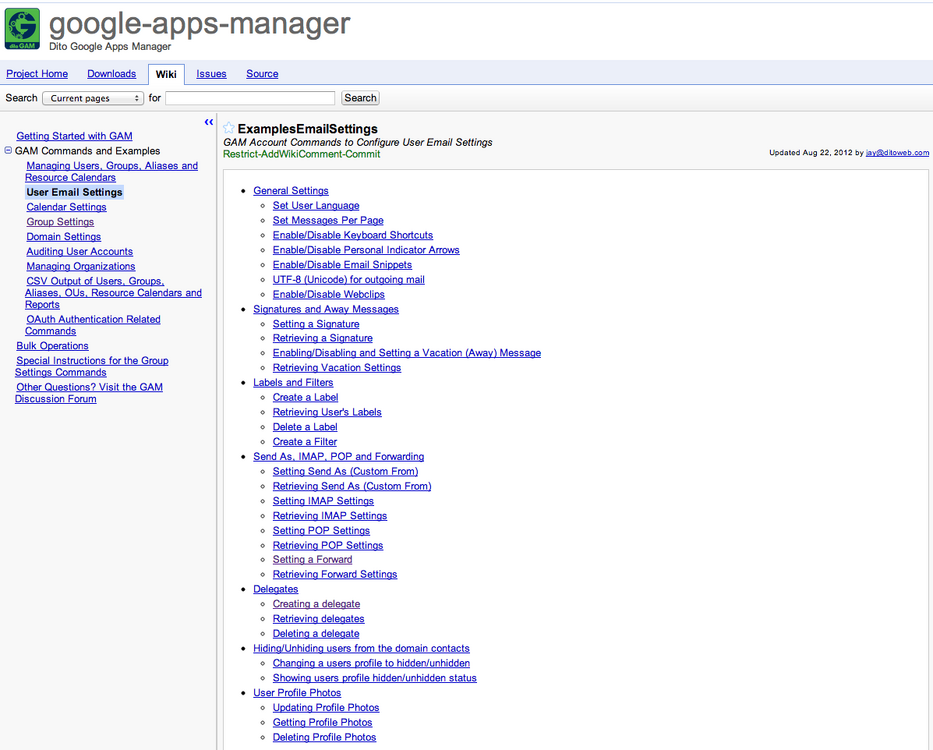Click the GAM project logo
Image resolution: width=933 pixels, height=750 pixels.
coord(23,29)
